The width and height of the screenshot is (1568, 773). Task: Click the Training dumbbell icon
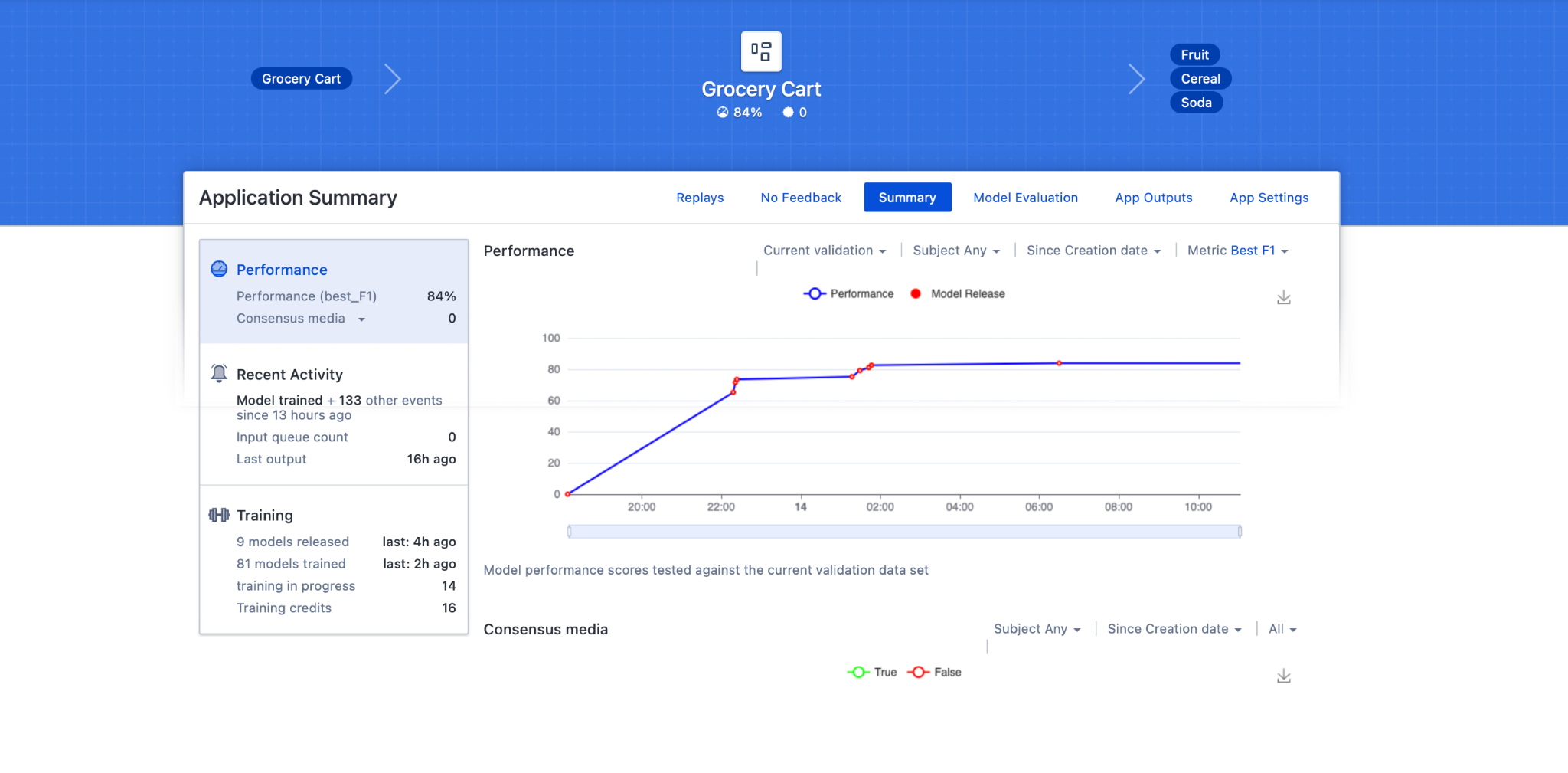(219, 515)
